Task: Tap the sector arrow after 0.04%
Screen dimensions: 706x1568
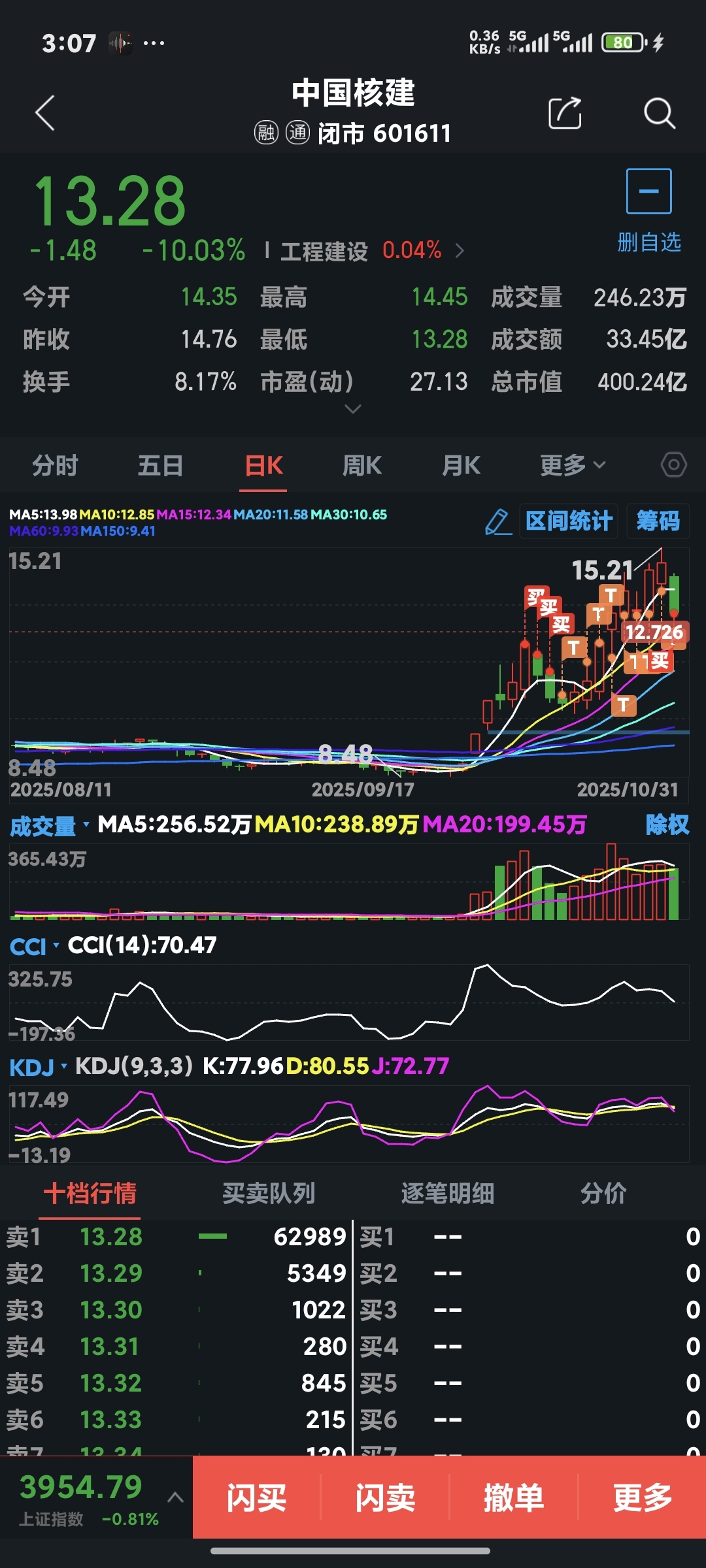Action: point(460,251)
